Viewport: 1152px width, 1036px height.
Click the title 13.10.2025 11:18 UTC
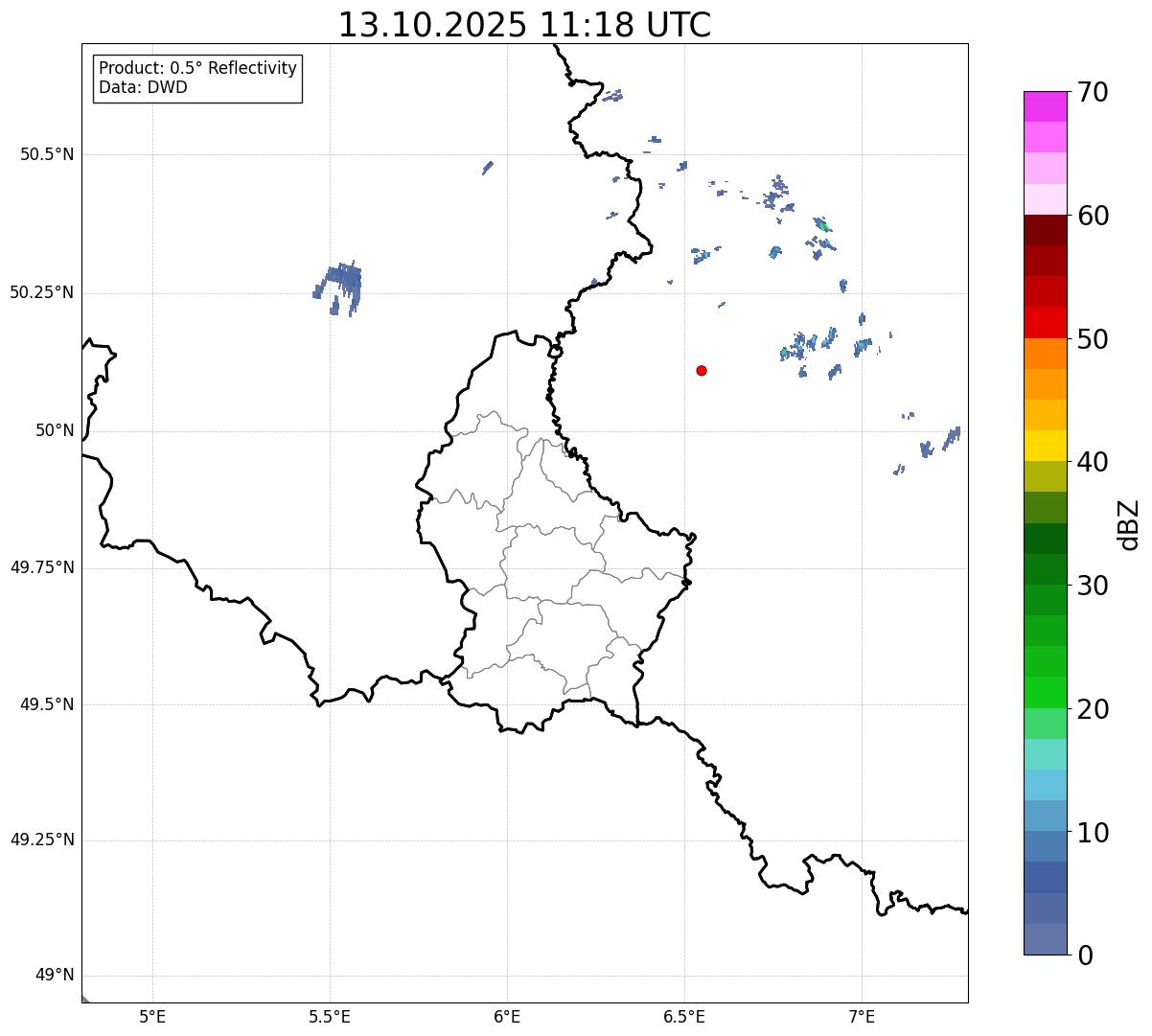coord(524,25)
